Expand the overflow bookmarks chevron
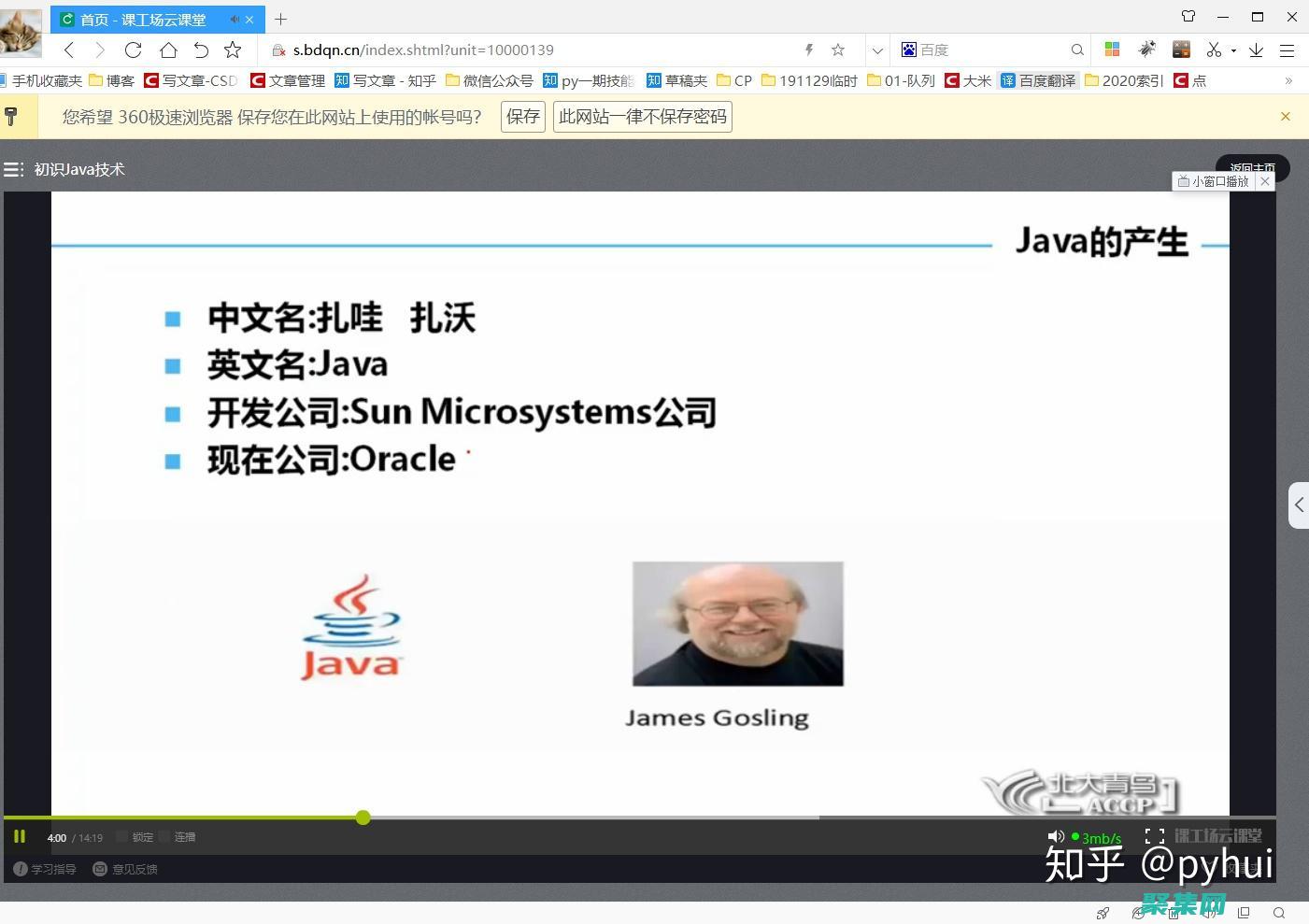 [x=1290, y=80]
